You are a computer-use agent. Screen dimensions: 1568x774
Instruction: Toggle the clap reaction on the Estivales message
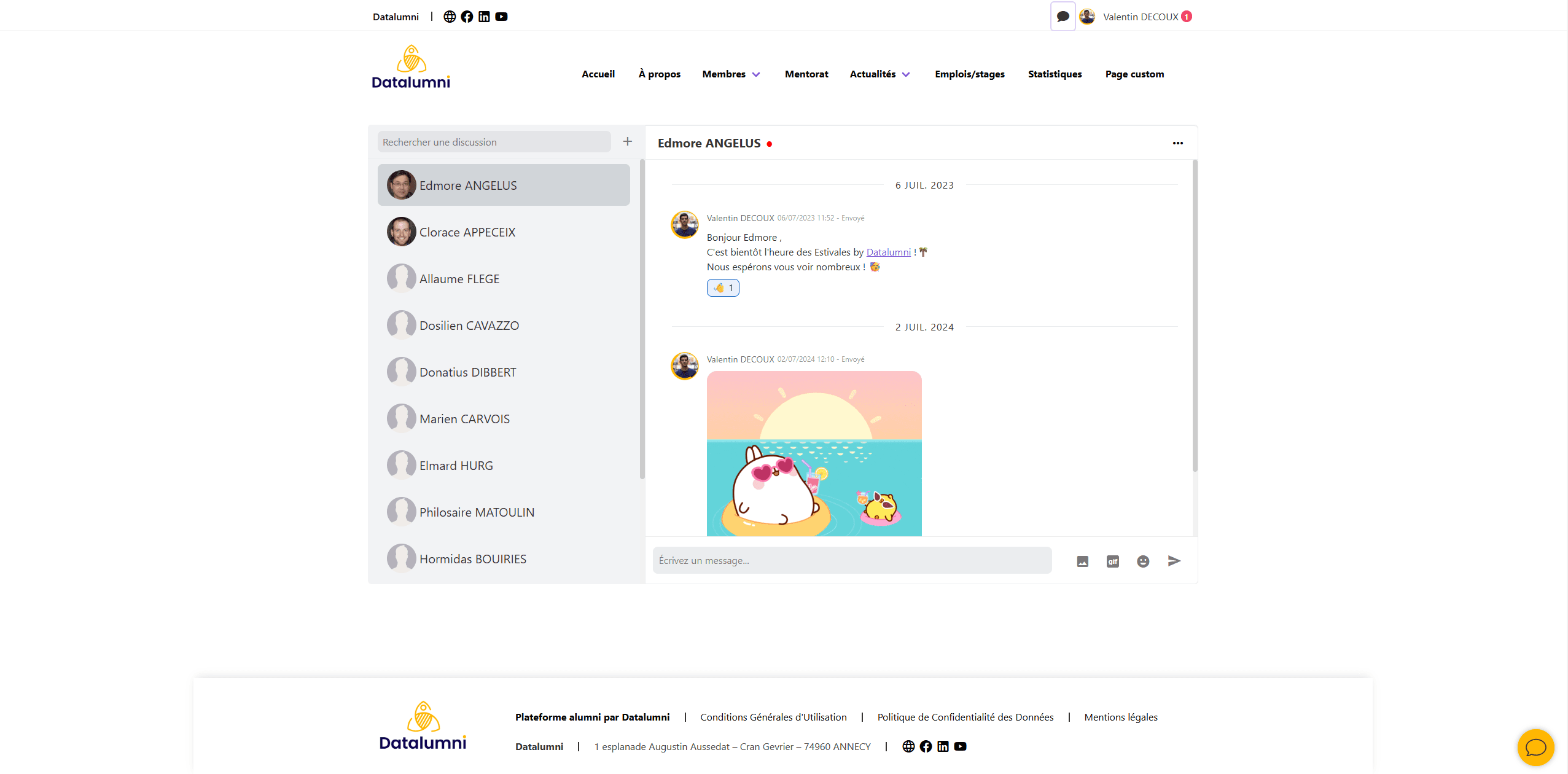(x=722, y=287)
